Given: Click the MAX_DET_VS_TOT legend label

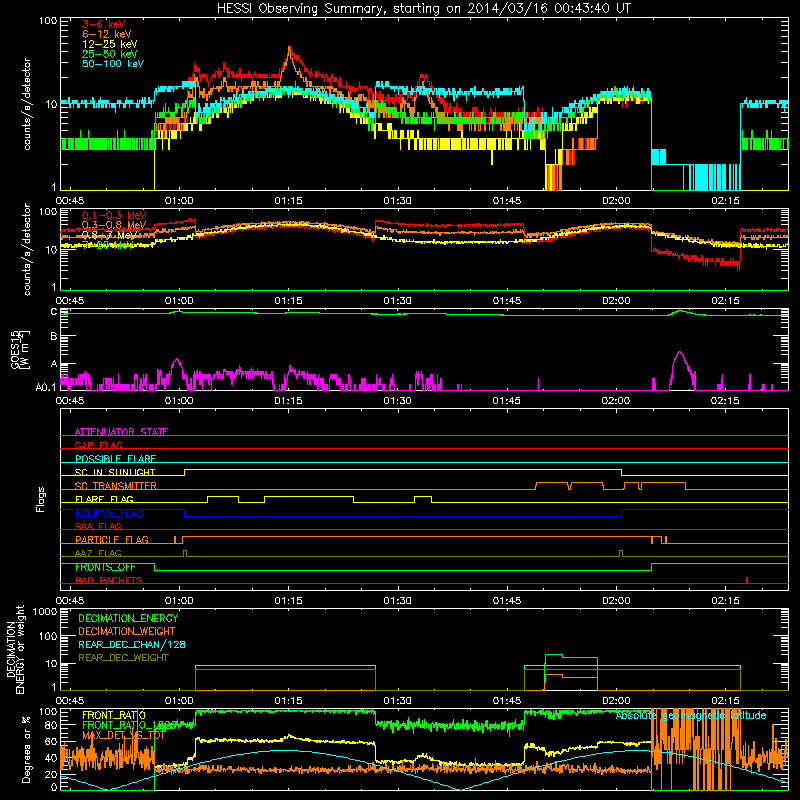Looking at the screenshot, I should [x=123, y=735].
